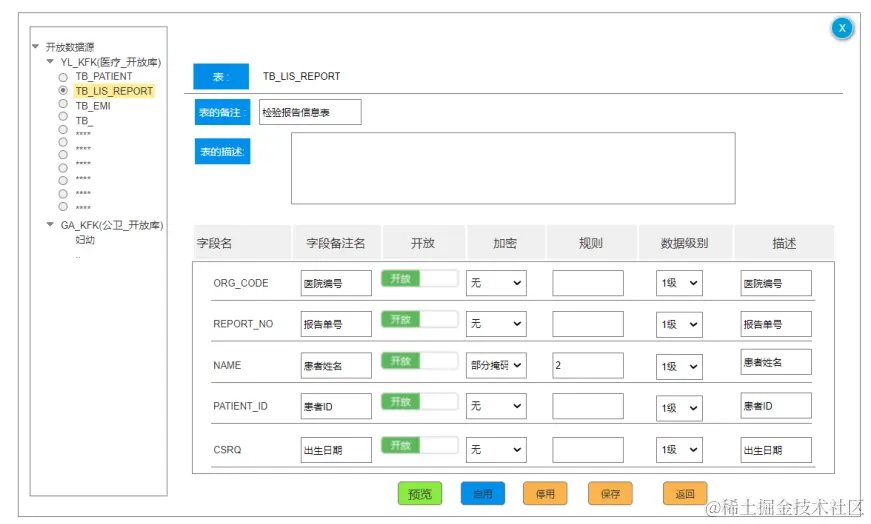Click the green 预览 button
The width and height of the screenshot is (871, 524).
click(420, 493)
